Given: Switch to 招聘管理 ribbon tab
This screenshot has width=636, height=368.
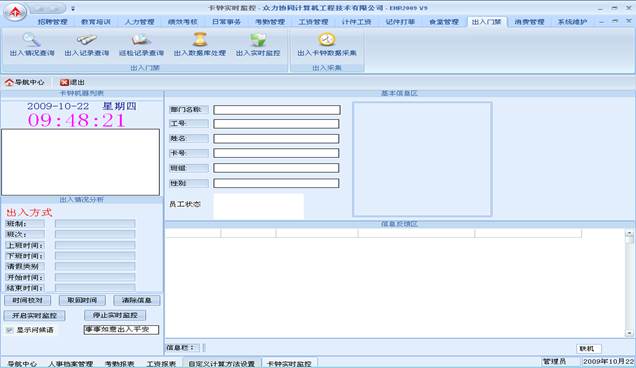Looking at the screenshot, I should coord(52,22).
